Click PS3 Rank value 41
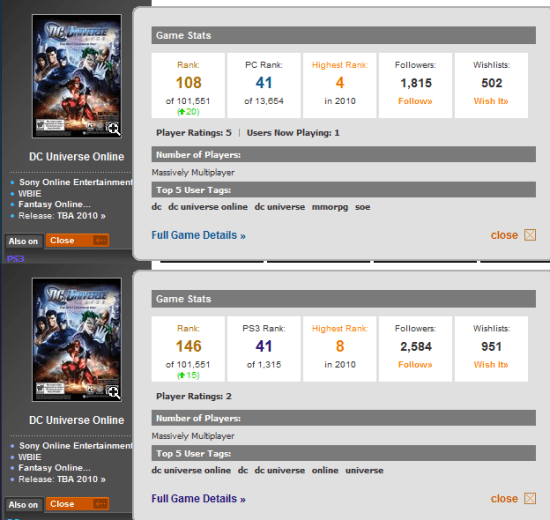The width and height of the screenshot is (550, 520). coord(264,346)
